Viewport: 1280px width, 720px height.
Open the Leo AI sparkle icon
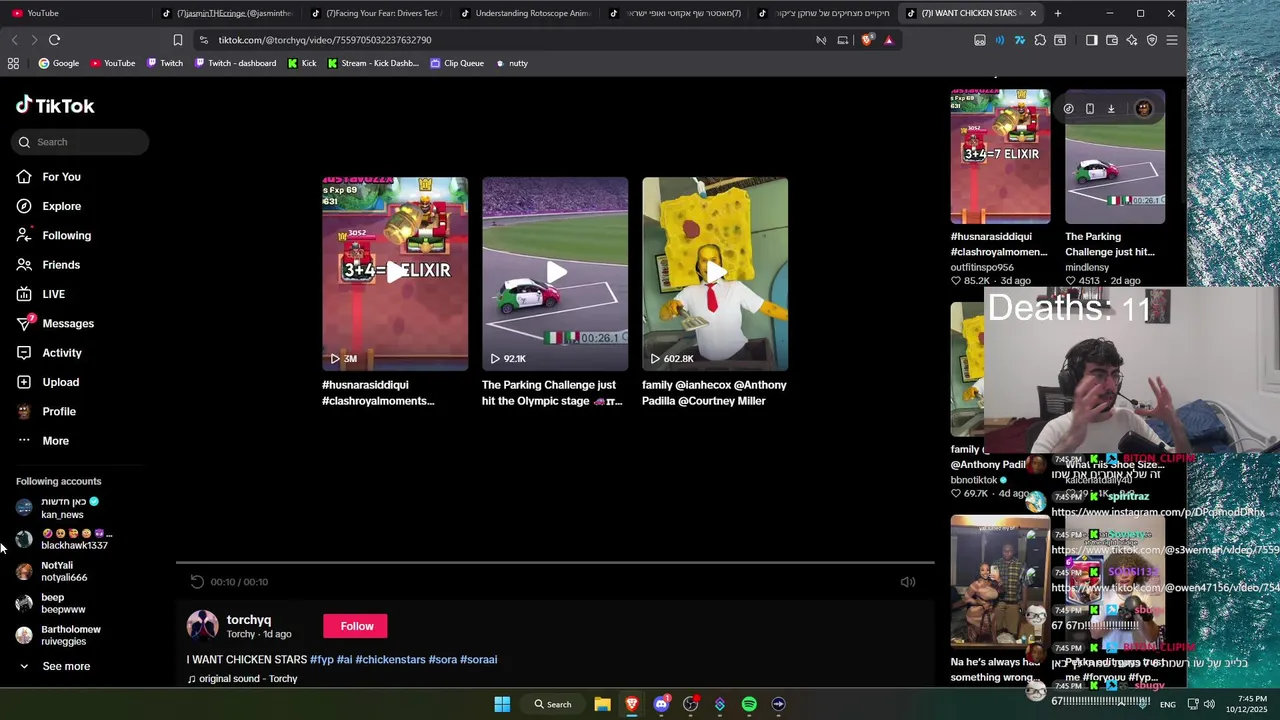click(x=1131, y=40)
